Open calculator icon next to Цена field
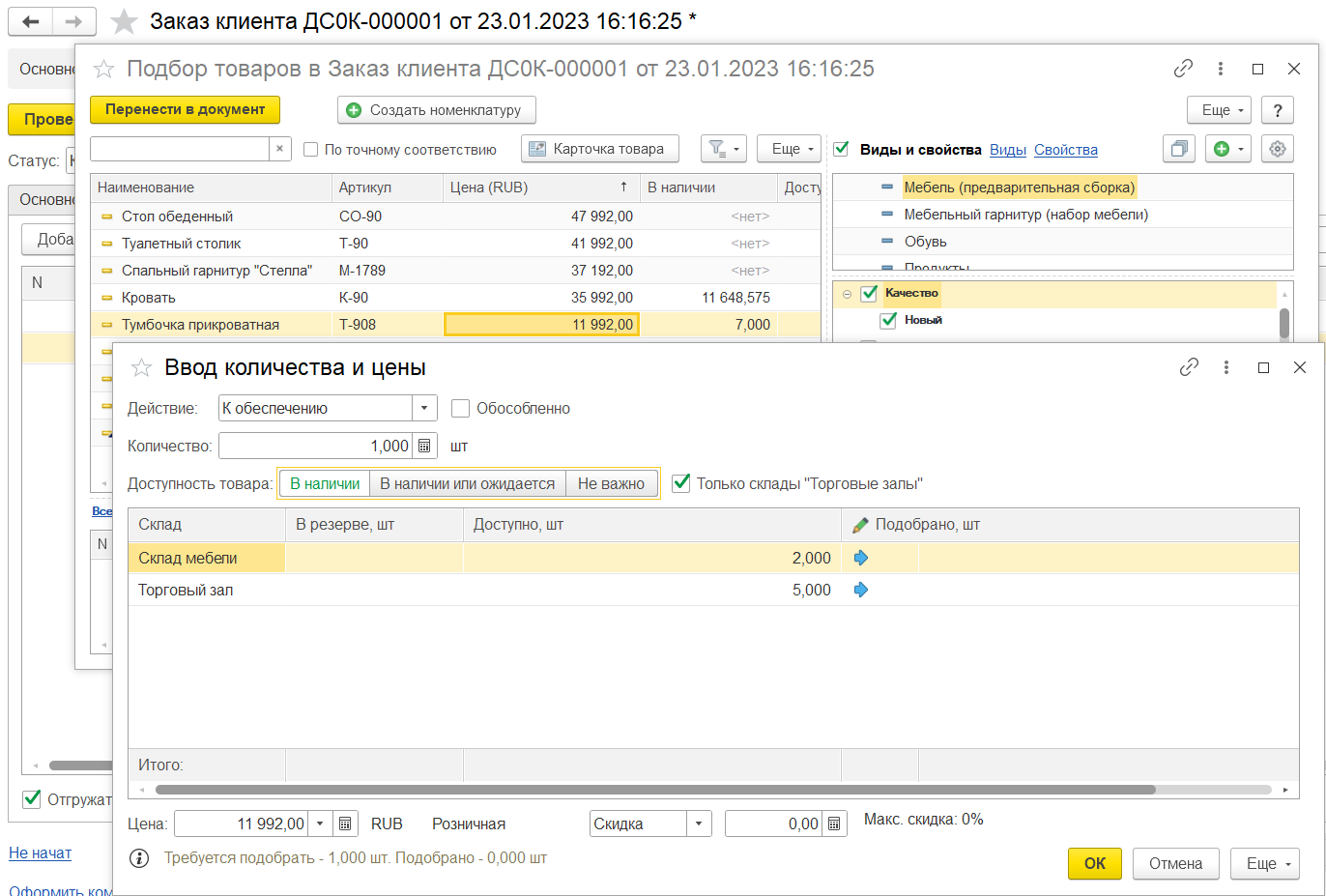This screenshot has height=896, width=1326. coord(345,824)
